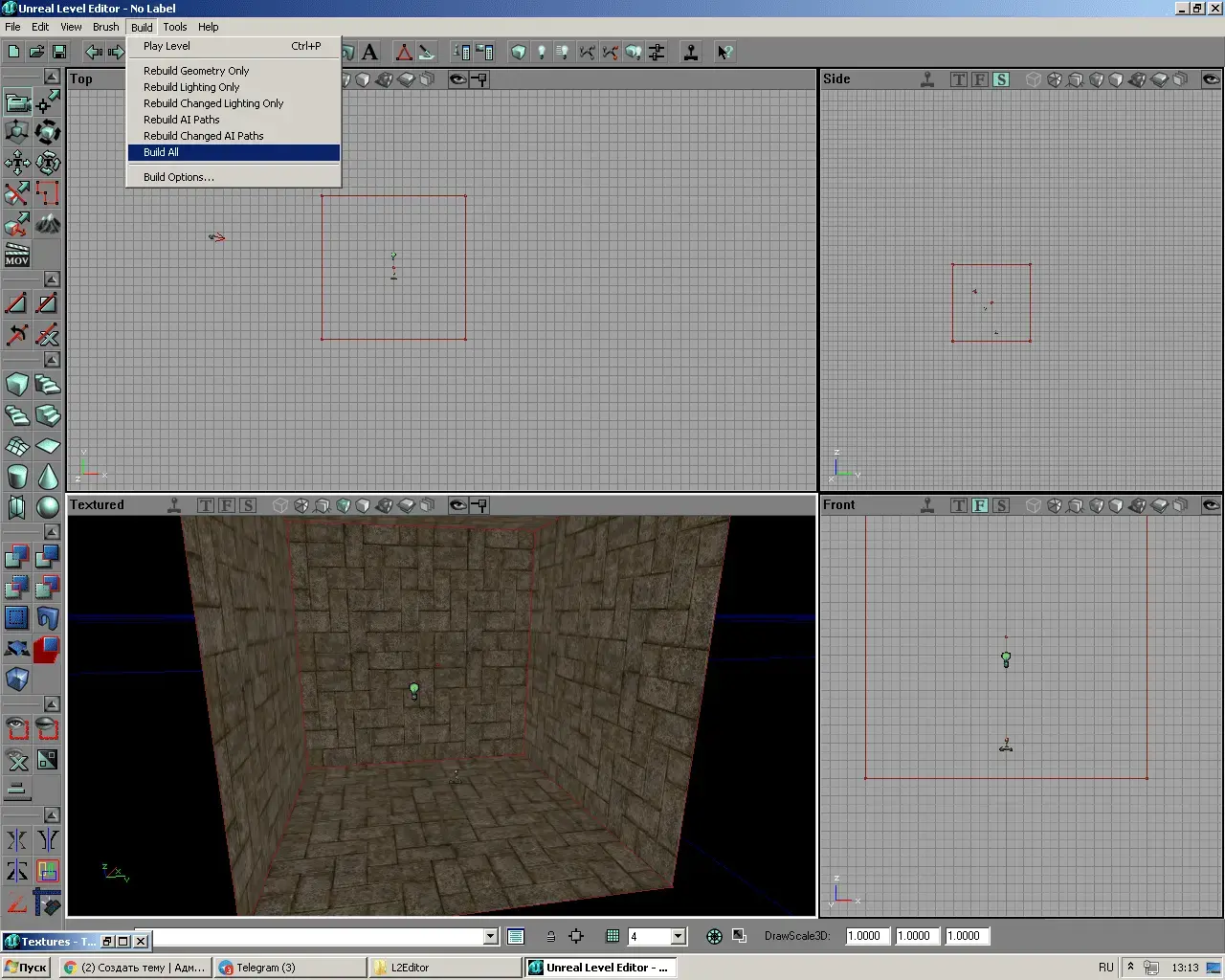Toggle realtime preview eye in Side viewport
1225x980 pixels.
pos(1211,78)
